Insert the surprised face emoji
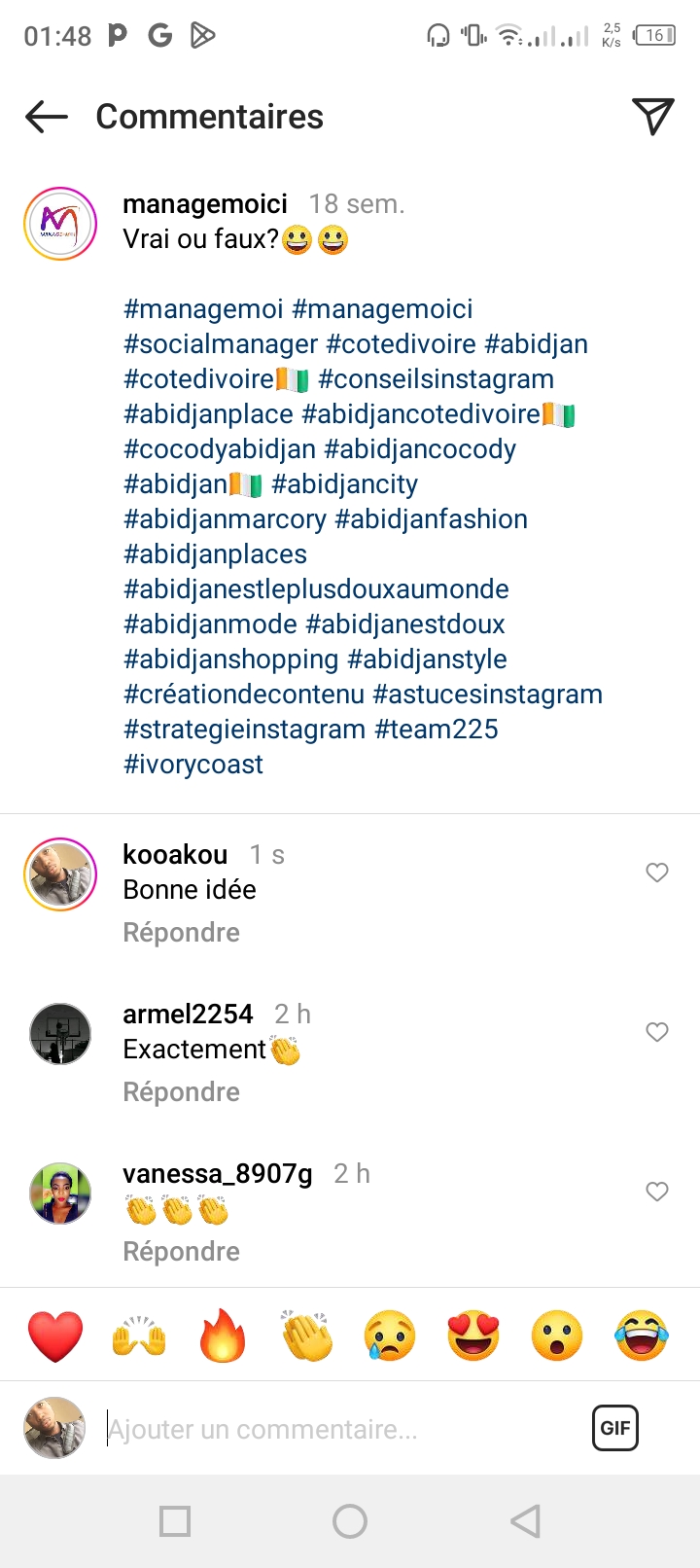Image resolution: width=700 pixels, height=1568 pixels. tap(557, 1336)
